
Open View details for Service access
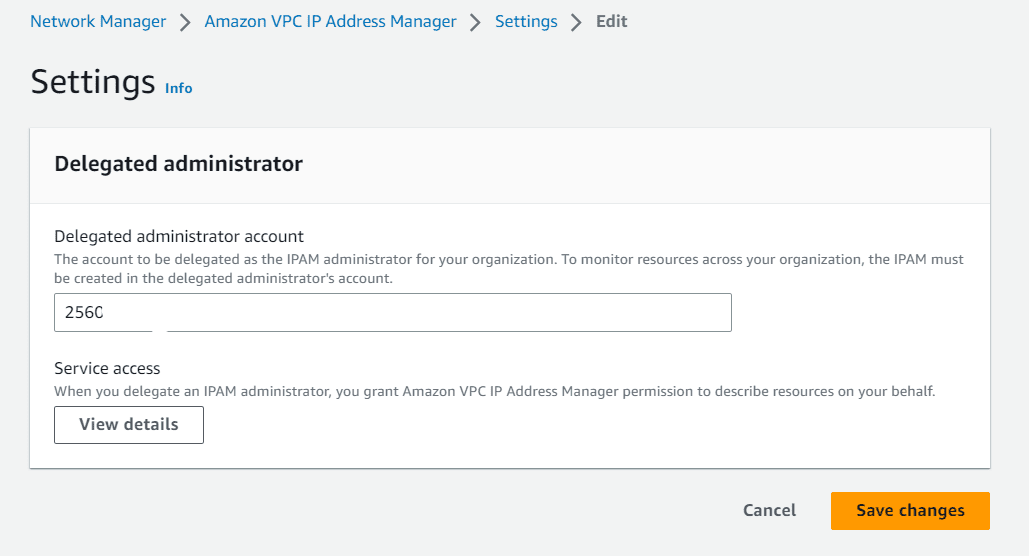(129, 425)
